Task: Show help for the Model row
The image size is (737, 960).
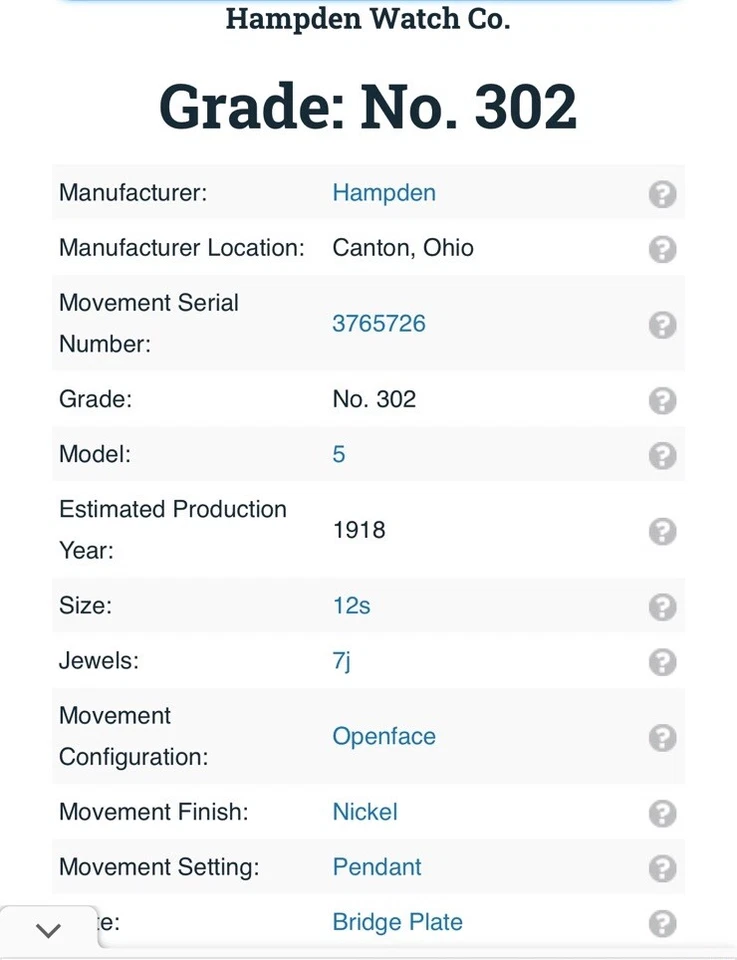Action: tap(662, 455)
